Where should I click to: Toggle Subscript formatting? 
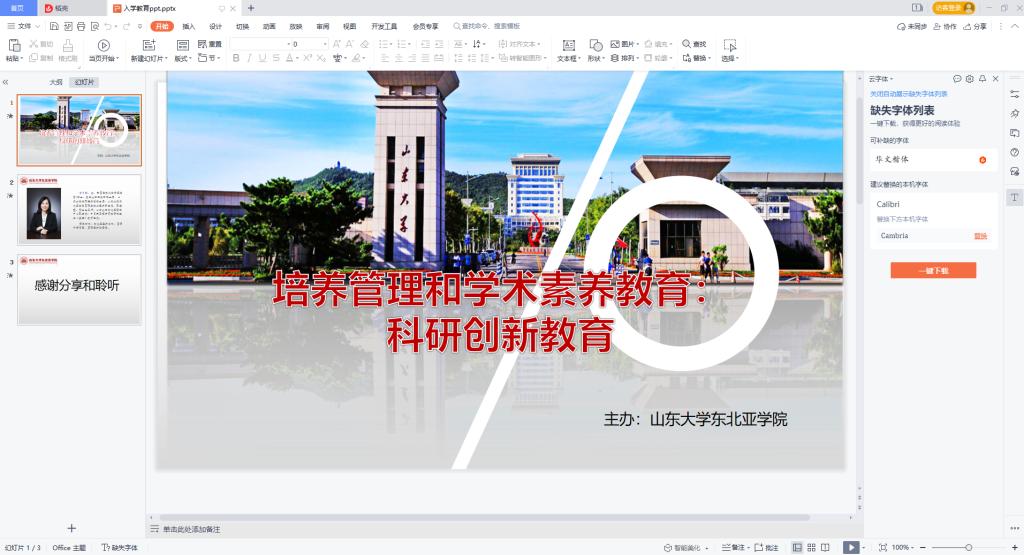pos(321,58)
